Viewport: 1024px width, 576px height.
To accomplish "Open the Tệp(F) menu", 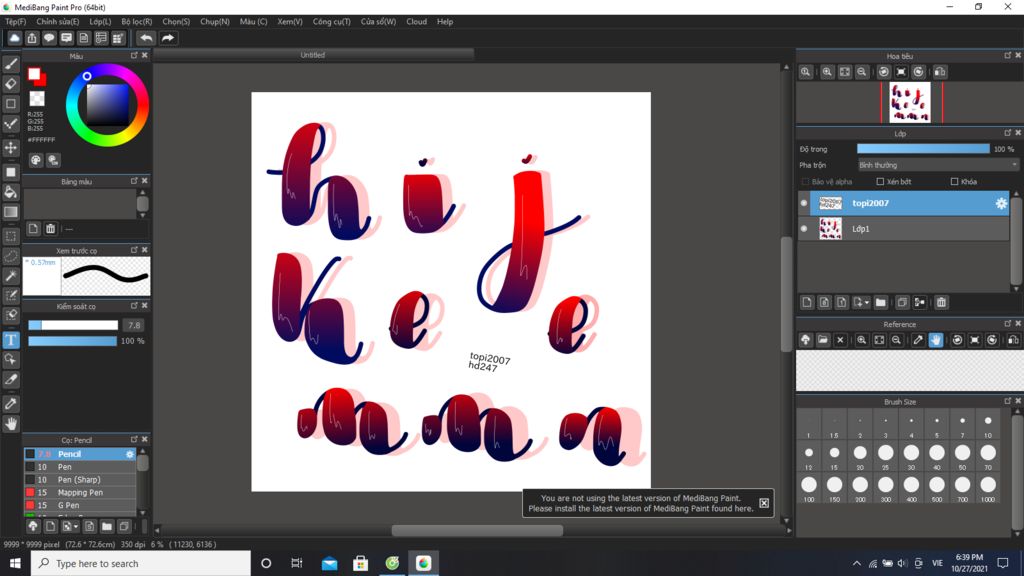I will tap(16, 22).
